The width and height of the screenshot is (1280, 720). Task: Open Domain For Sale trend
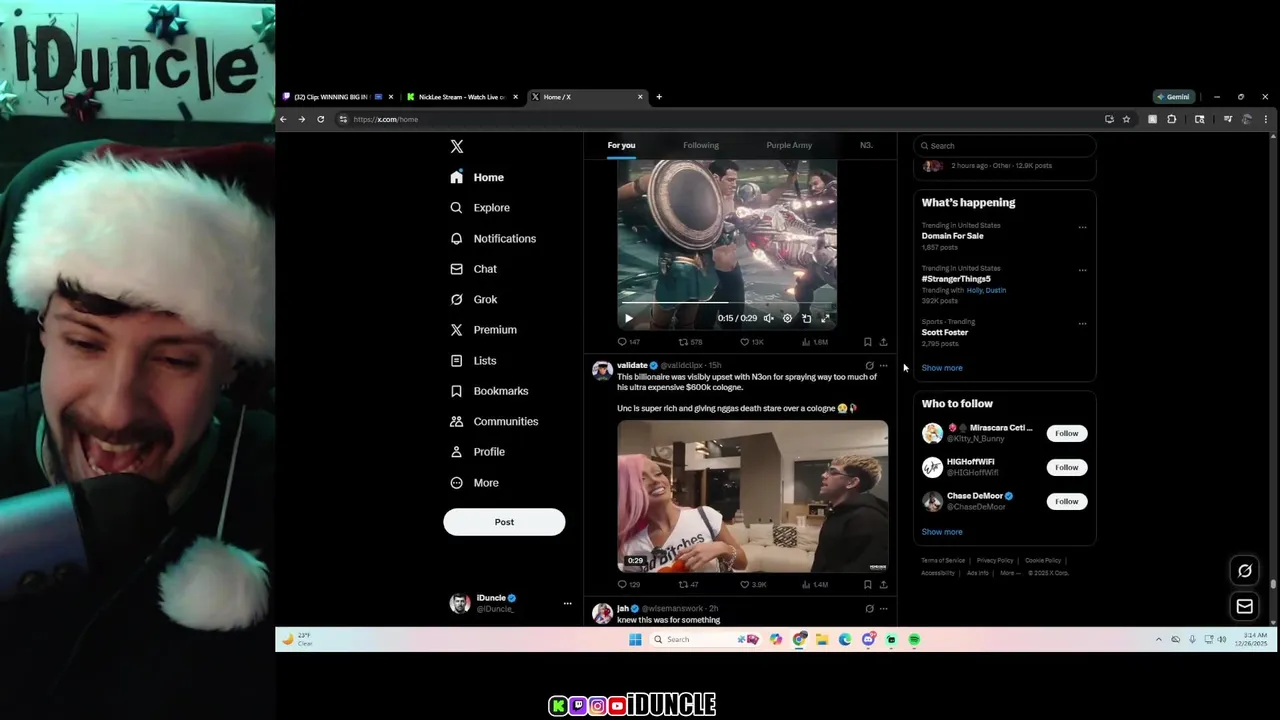tap(953, 236)
